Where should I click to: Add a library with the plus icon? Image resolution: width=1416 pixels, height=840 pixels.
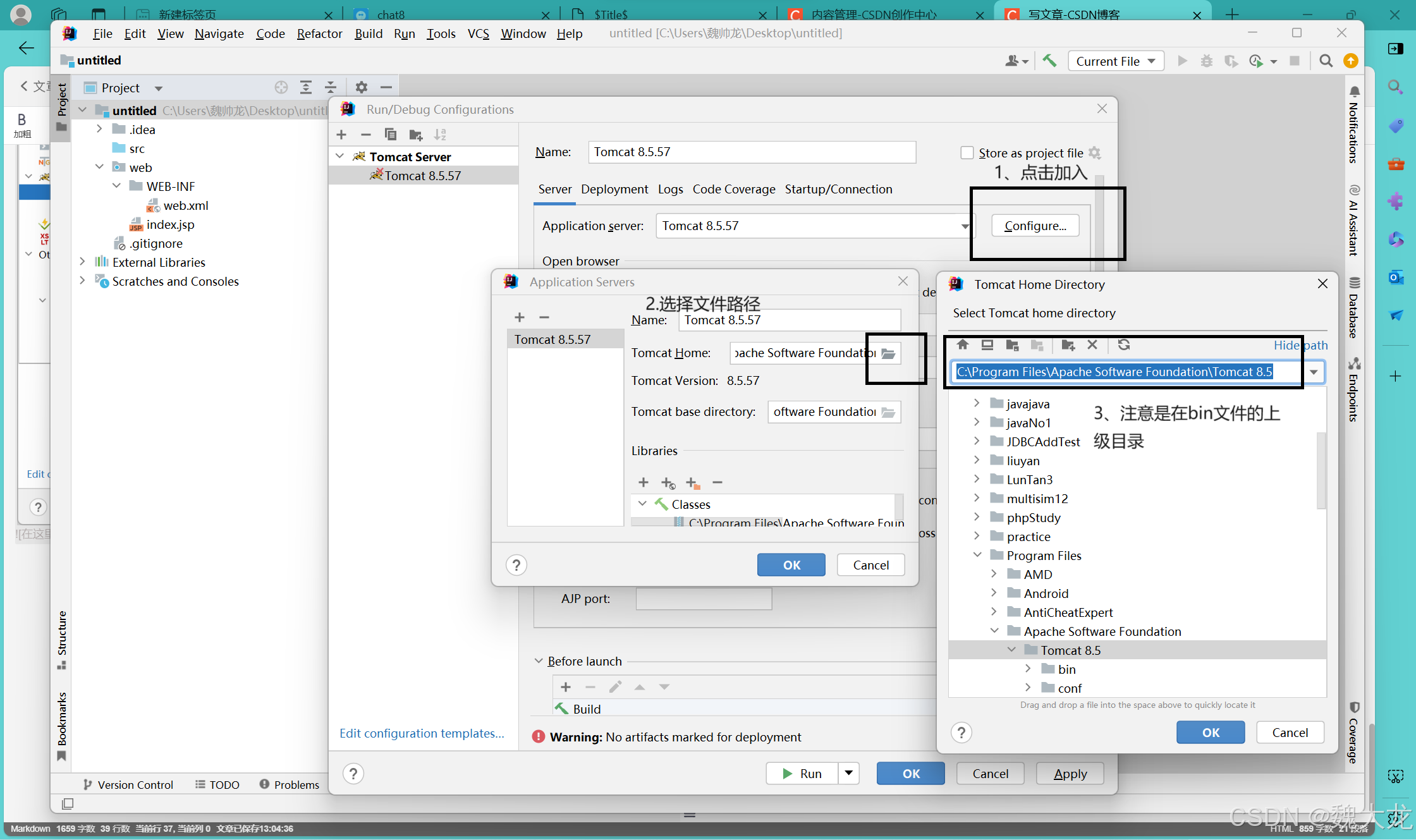(x=644, y=483)
